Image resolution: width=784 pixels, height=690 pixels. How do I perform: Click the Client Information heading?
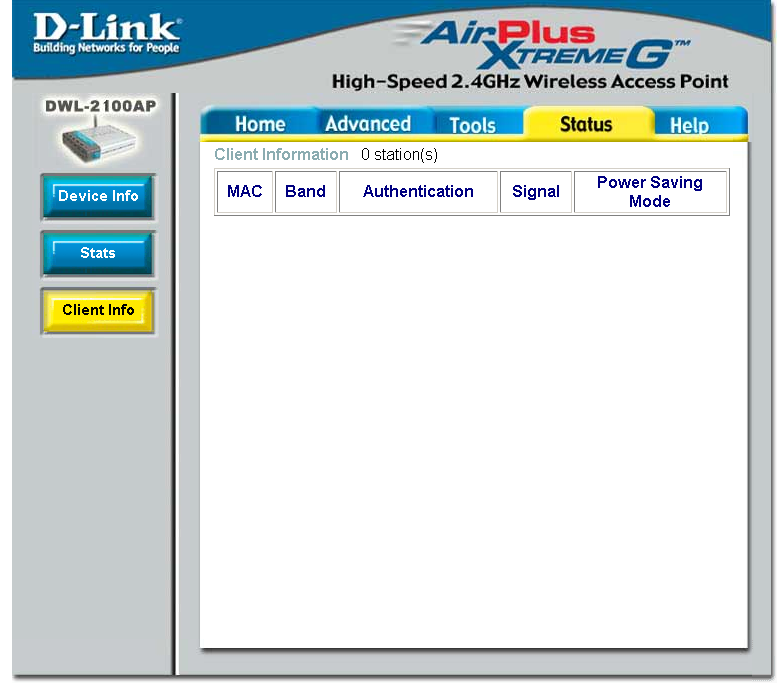(282, 154)
